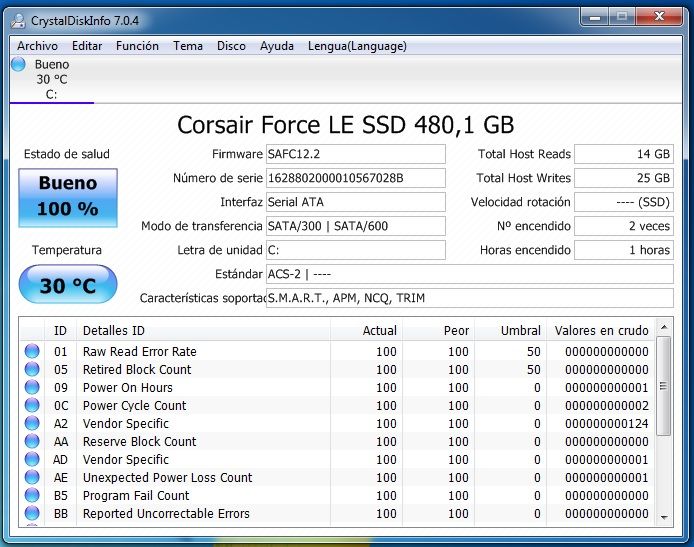This screenshot has width=694, height=547.
Task: Click the blue status orb for drive C:
Action: (x=18, y=65)
